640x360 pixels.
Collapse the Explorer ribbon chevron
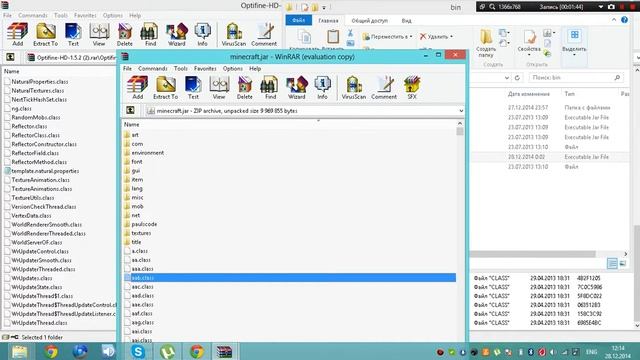tap(614, 20)
